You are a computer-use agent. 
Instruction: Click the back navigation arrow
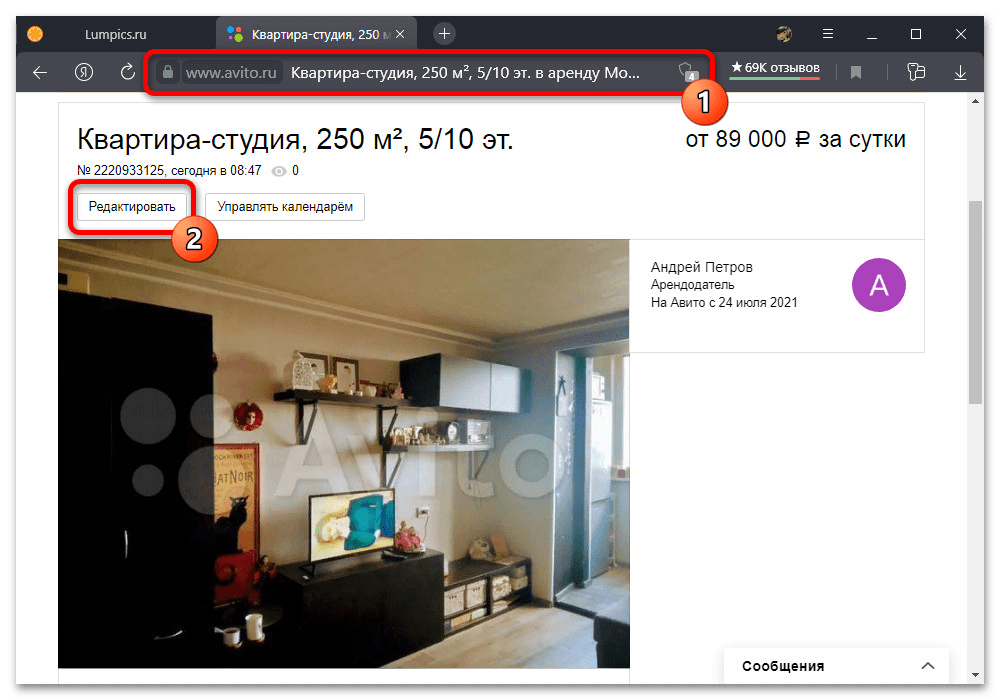(x=40, y=72)
